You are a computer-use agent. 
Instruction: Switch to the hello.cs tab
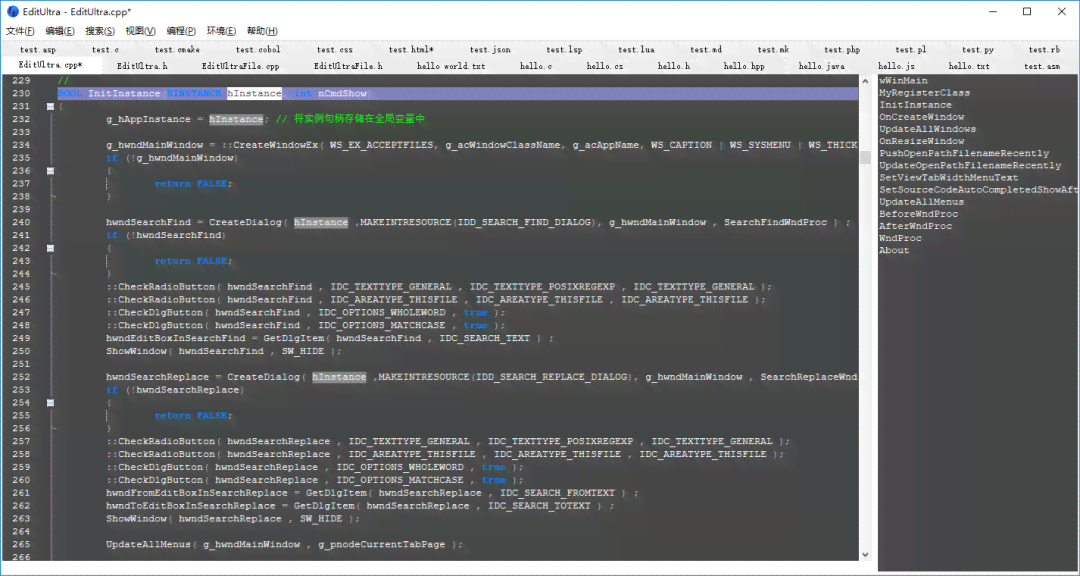point(605,66)
